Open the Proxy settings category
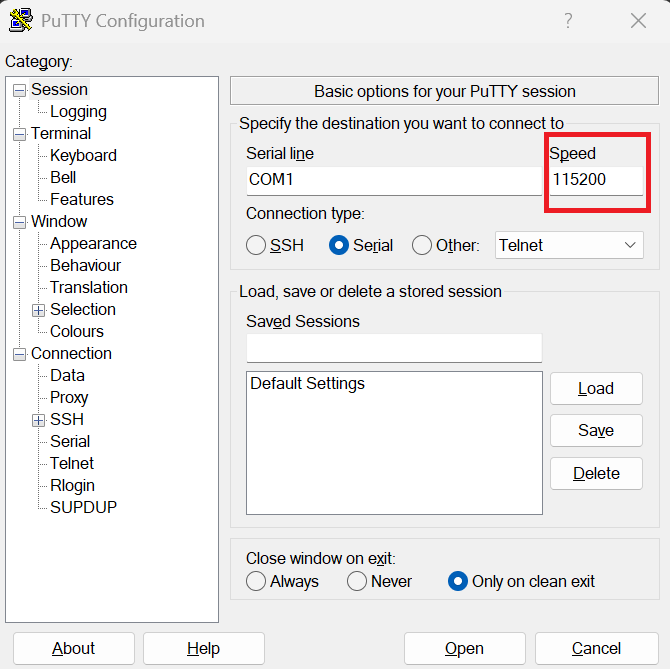670x669 pixels. click(x=69, y=397)
